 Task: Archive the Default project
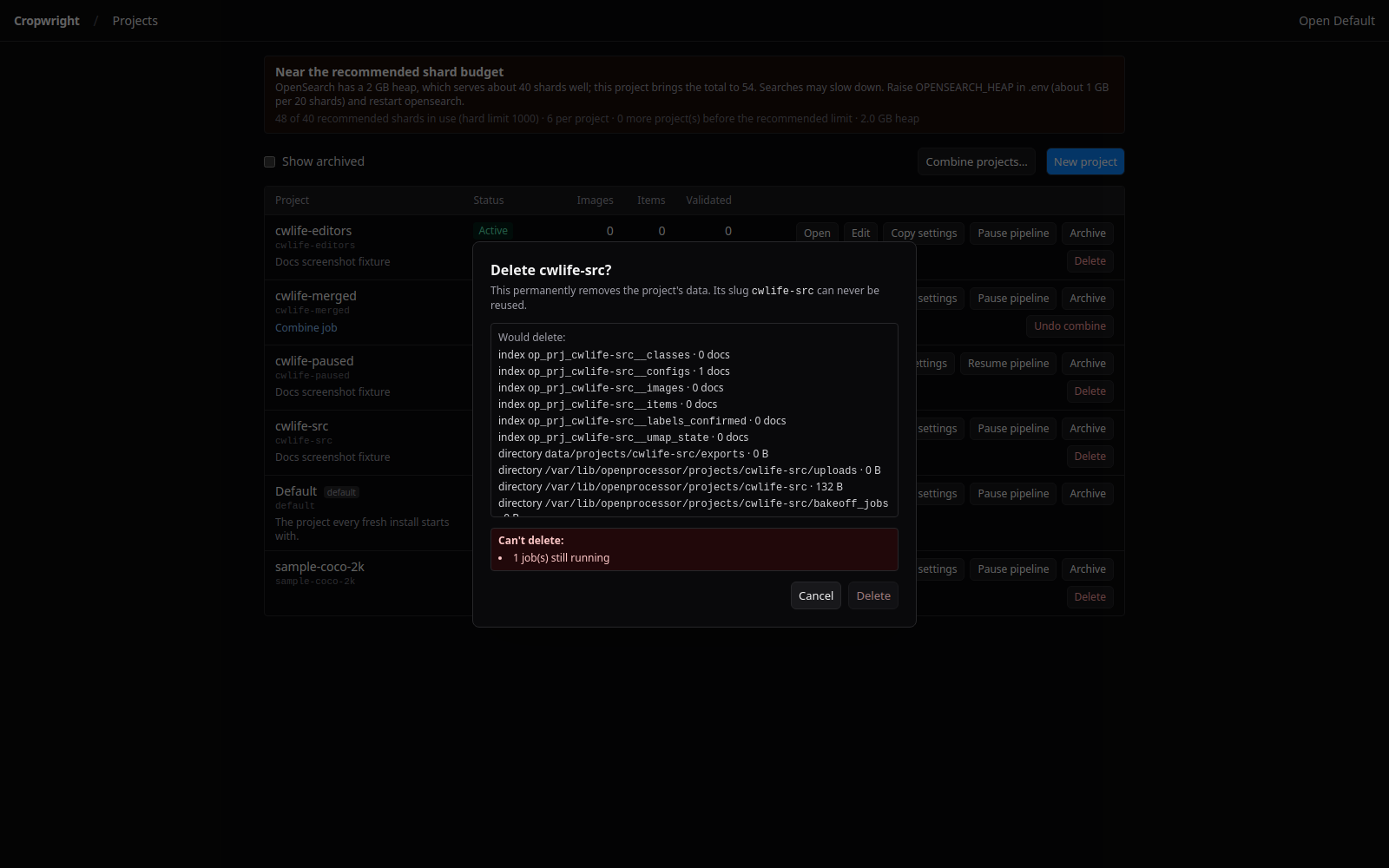(1087, 493)
